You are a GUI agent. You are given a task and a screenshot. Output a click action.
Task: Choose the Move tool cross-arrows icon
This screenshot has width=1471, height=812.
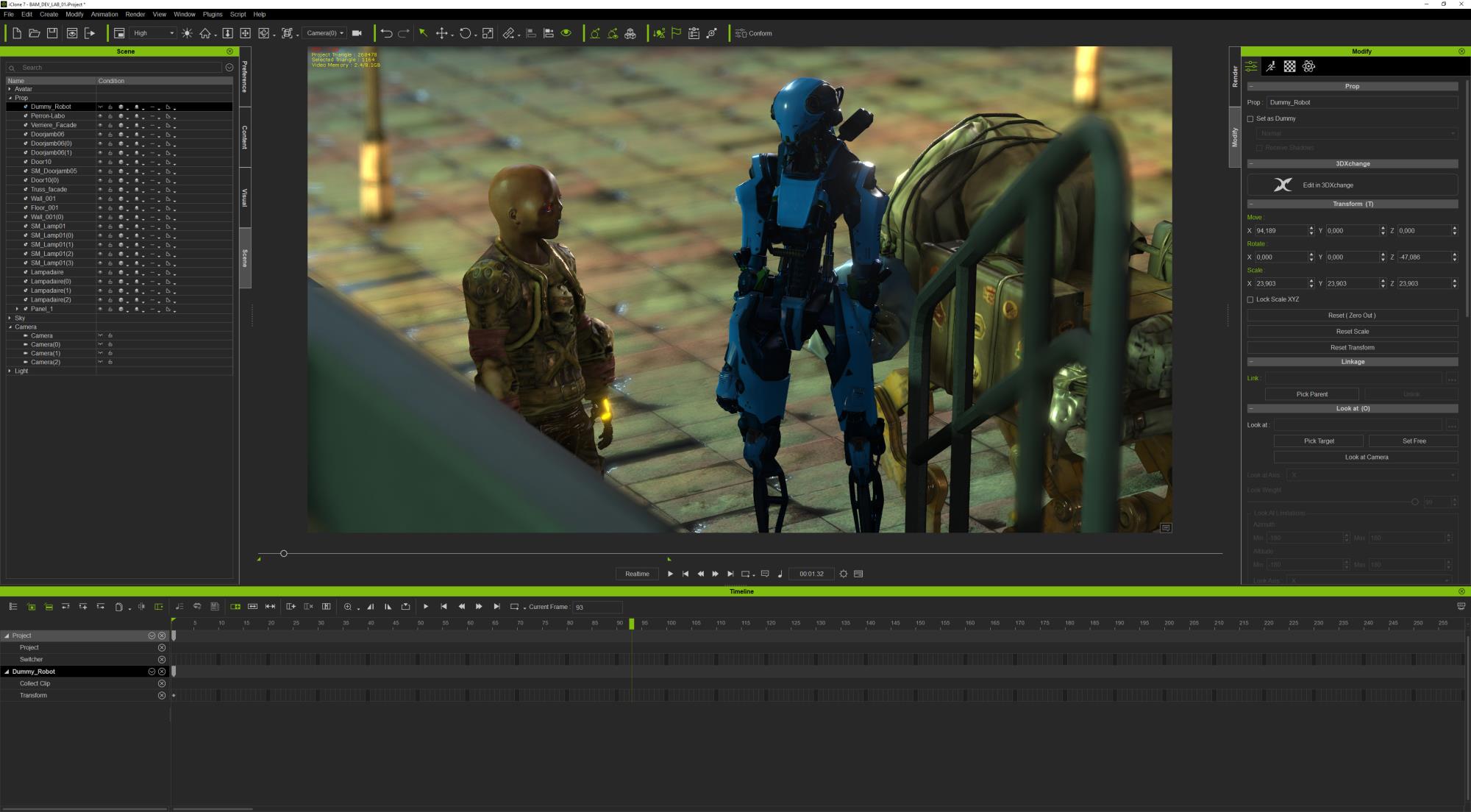(441, 33)
